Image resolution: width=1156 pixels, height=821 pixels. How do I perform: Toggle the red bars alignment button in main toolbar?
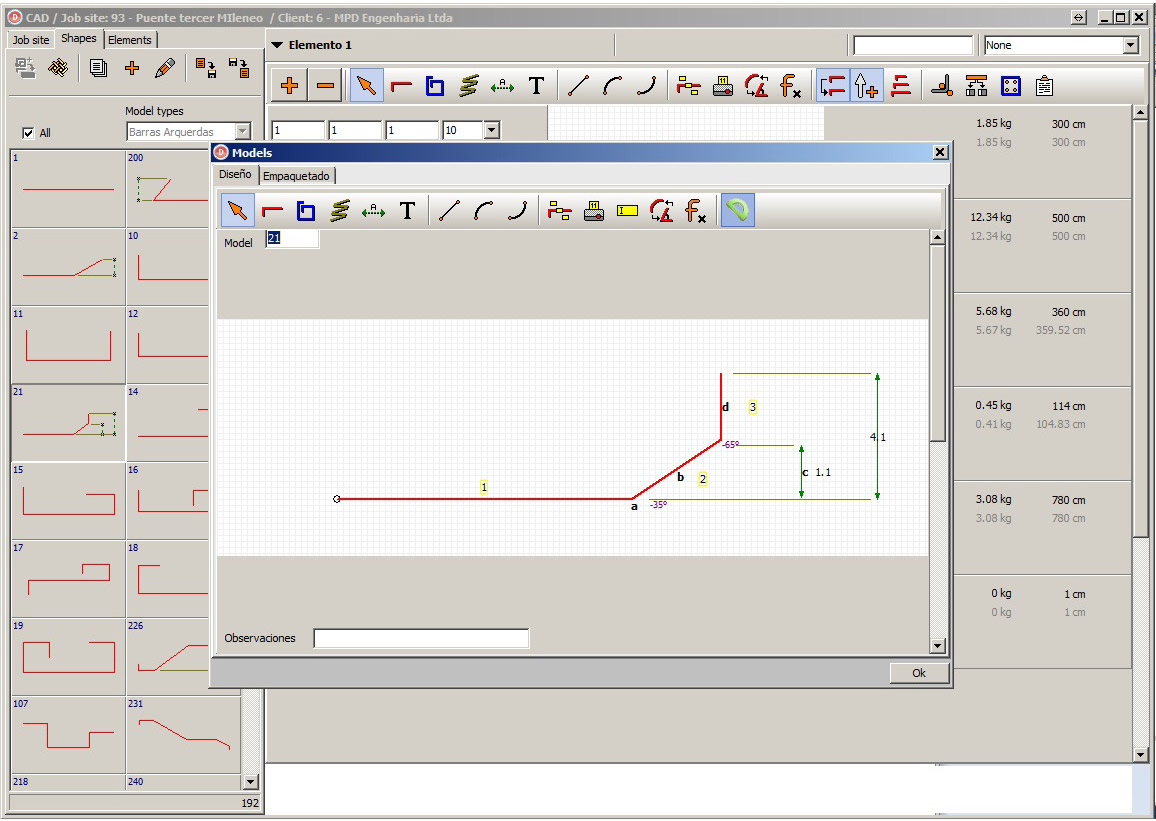(833, 85)
